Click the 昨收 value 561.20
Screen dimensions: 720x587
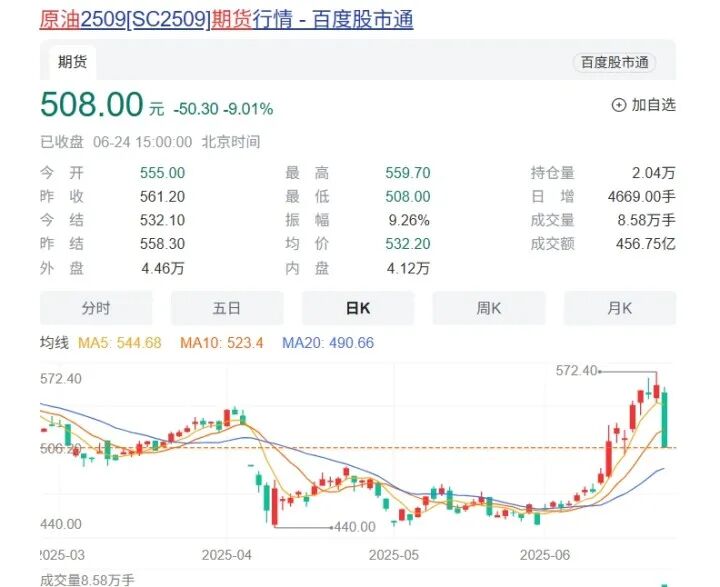(x=163, y=197)
